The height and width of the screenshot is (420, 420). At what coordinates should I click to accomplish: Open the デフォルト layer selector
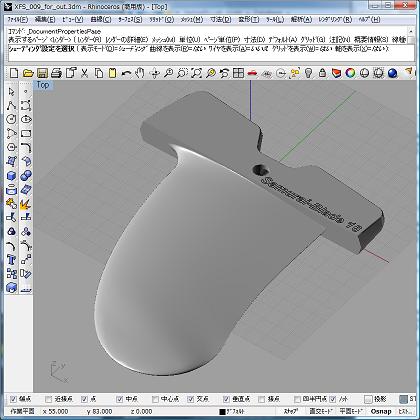click(235, 412)
